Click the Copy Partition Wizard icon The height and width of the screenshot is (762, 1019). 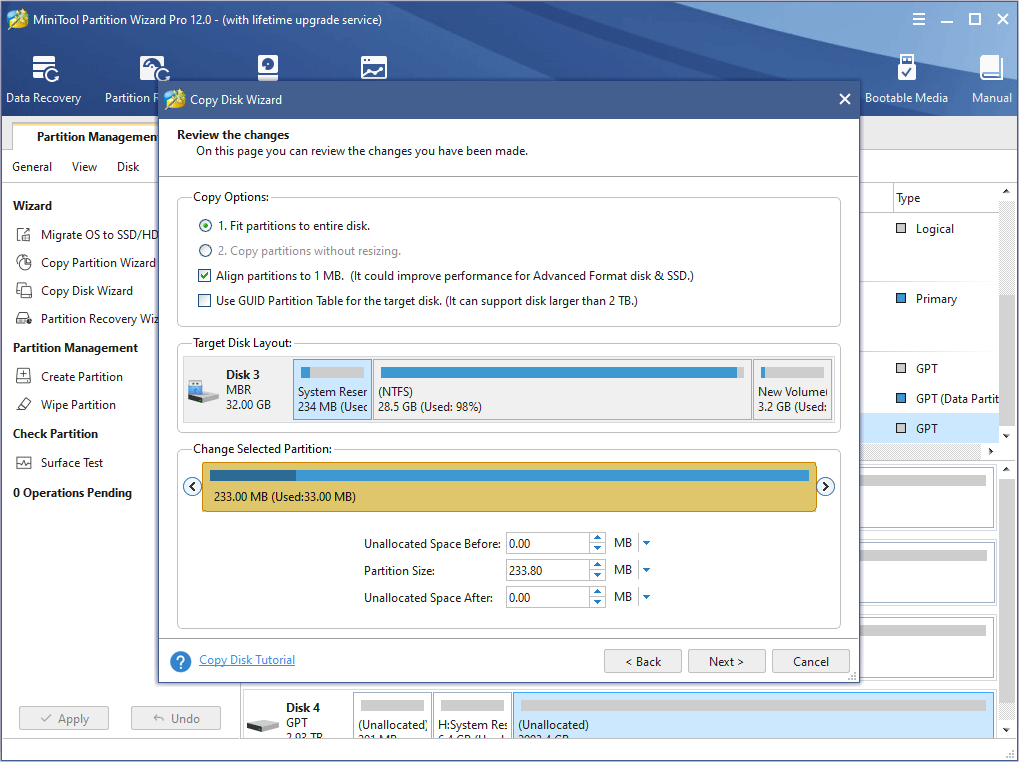[x=23, y=262]
